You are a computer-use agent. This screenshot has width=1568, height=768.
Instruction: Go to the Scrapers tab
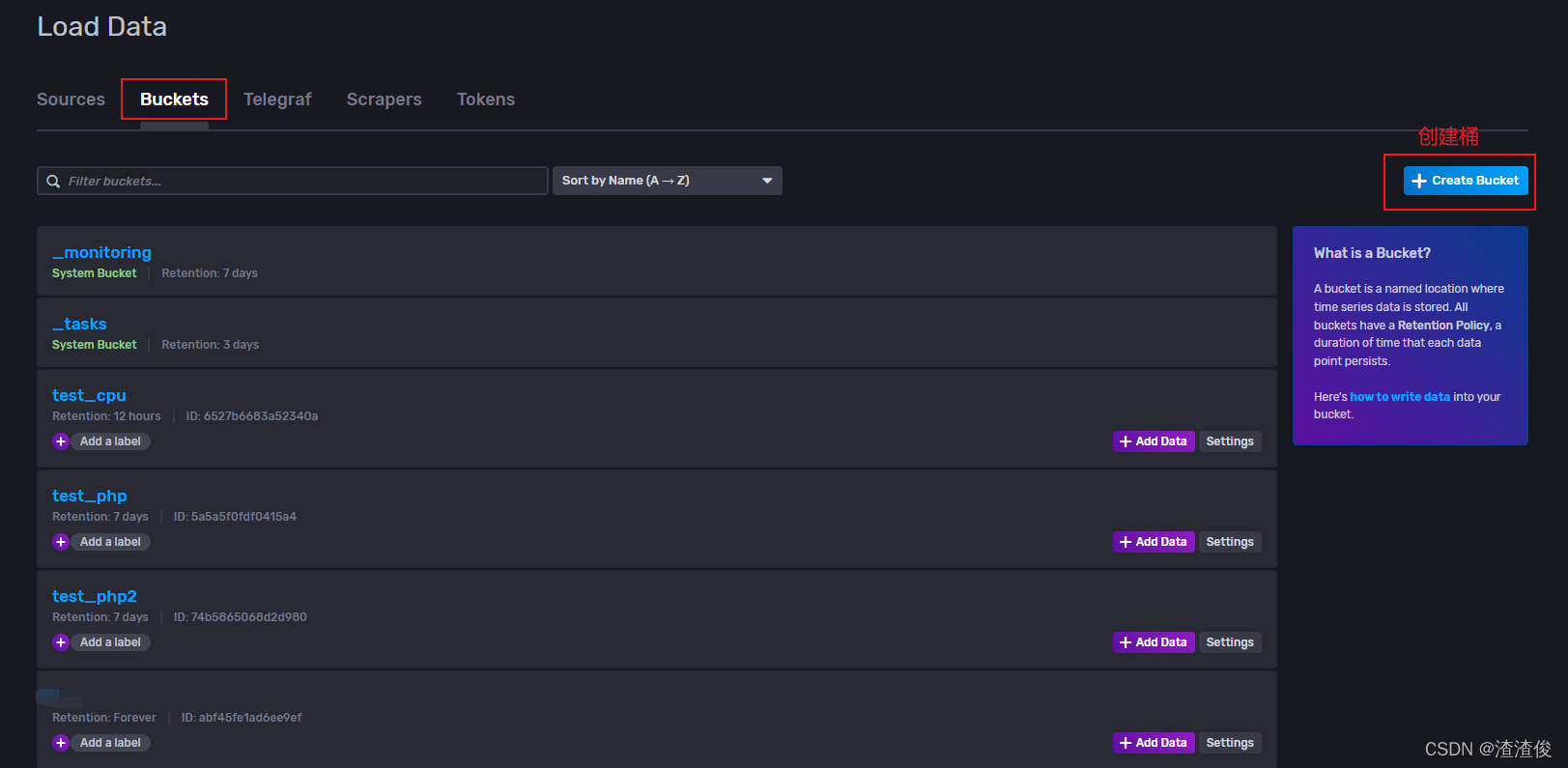(x=385, y=100)
